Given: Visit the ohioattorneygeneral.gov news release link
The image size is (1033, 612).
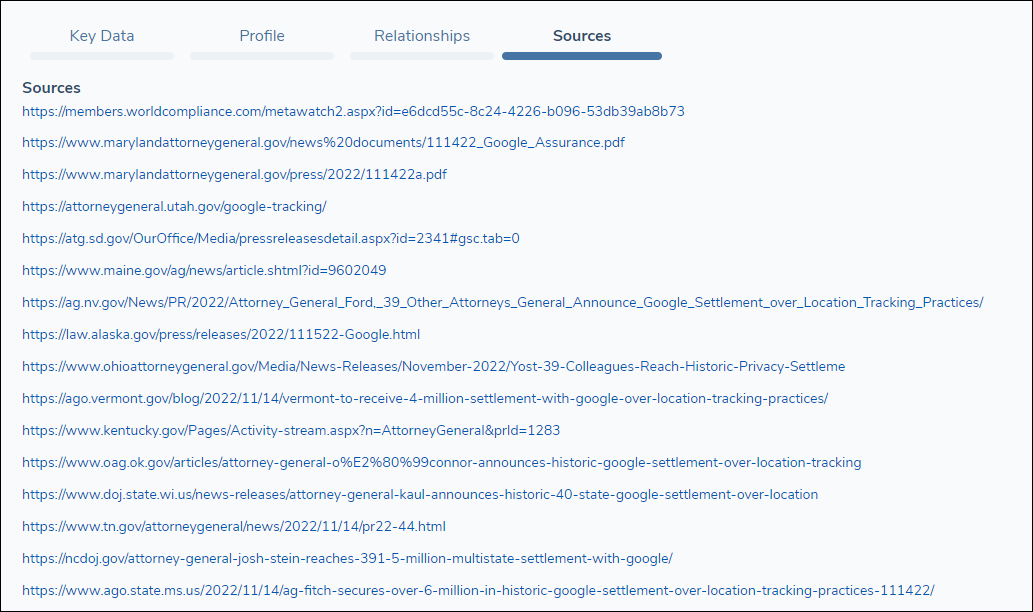Looking at the screenshot, I should point(433,367).
